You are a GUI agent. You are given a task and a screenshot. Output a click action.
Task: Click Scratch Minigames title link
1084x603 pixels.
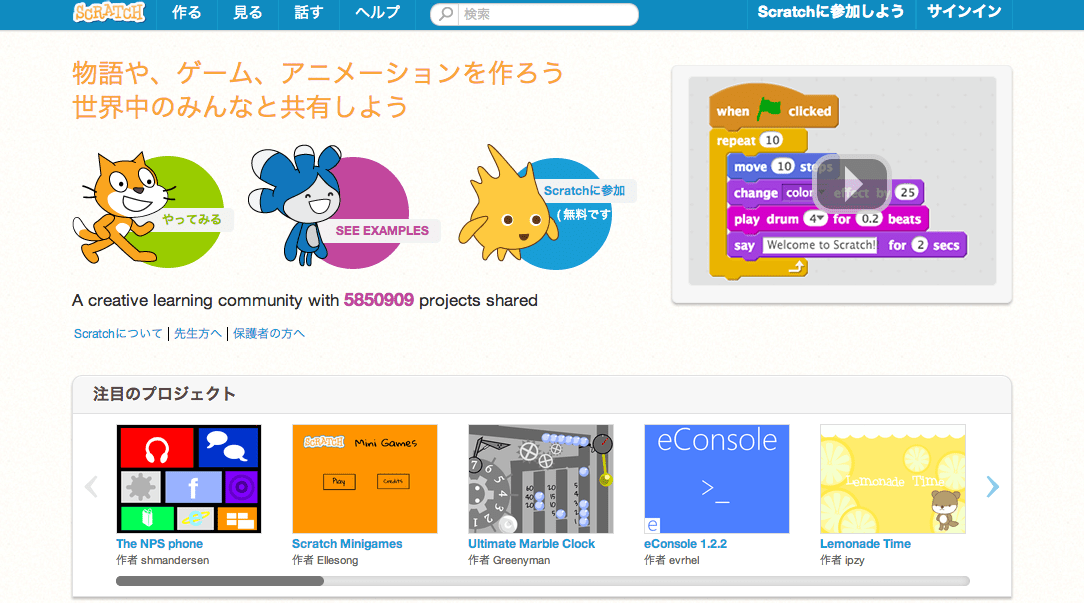tap(347, 544)
